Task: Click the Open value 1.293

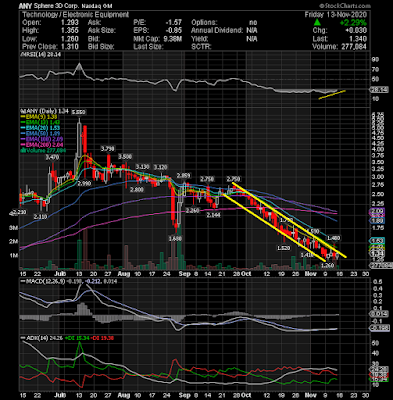Action: [x=69, y=23]
